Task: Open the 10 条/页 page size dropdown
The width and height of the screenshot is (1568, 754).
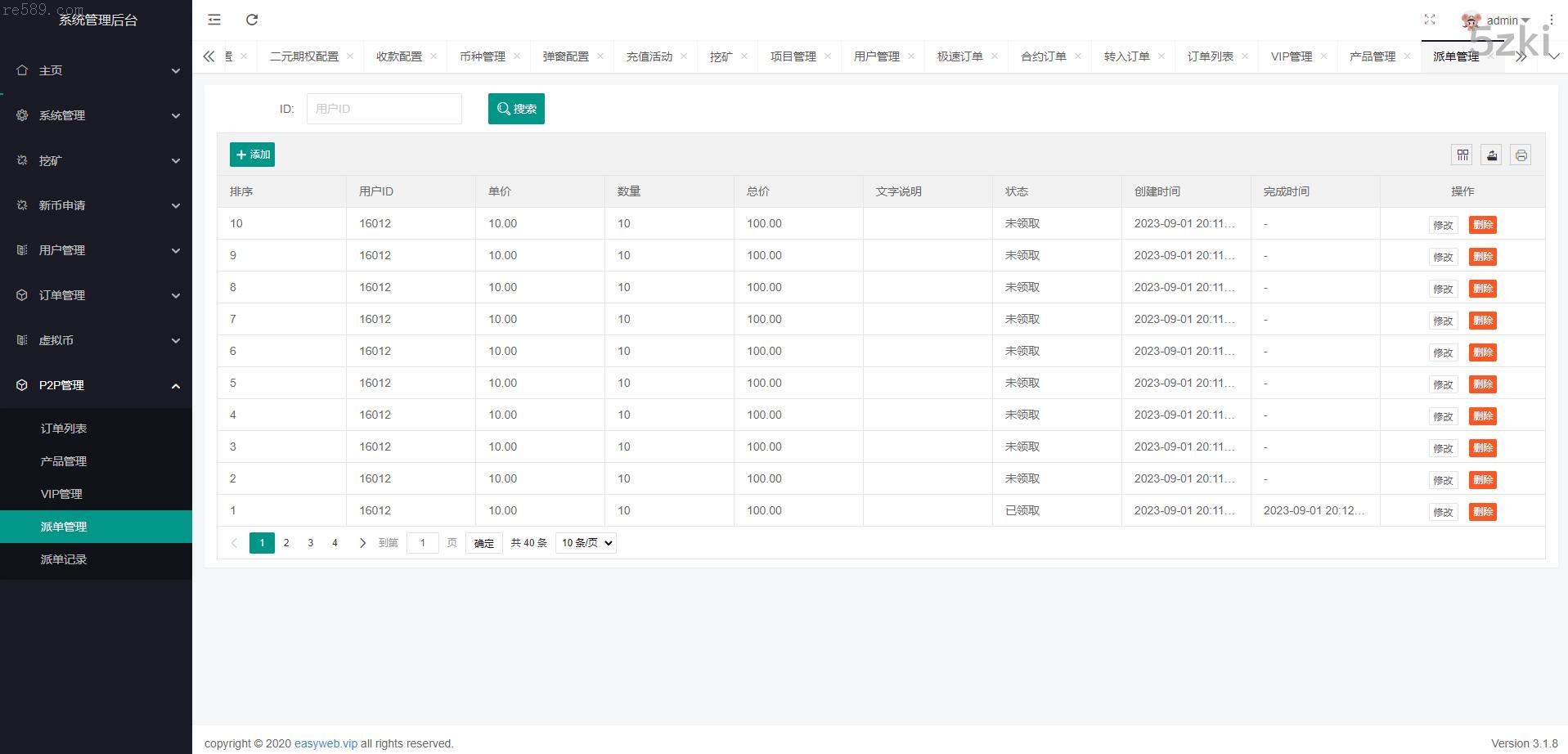Action: 586,543
